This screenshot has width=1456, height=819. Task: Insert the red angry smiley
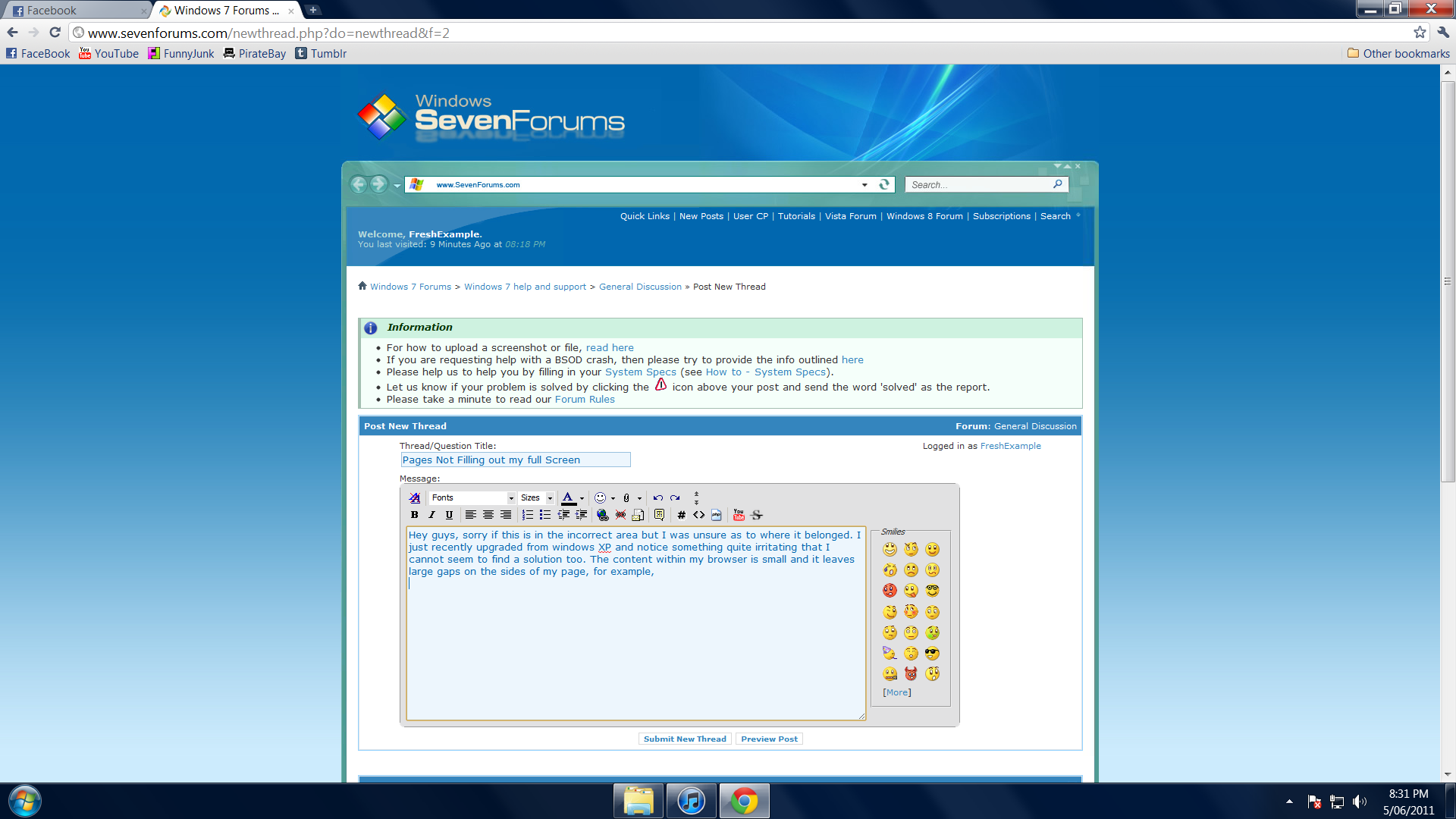click(890, 591)
